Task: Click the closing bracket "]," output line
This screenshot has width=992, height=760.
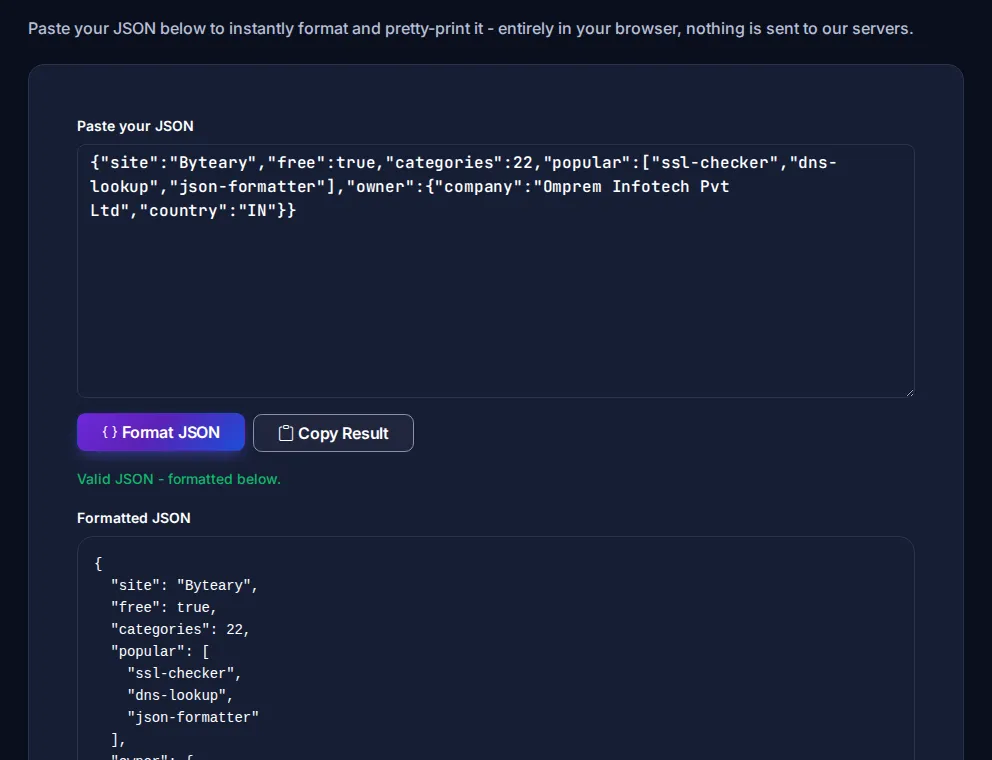Action: click(118, 739)
